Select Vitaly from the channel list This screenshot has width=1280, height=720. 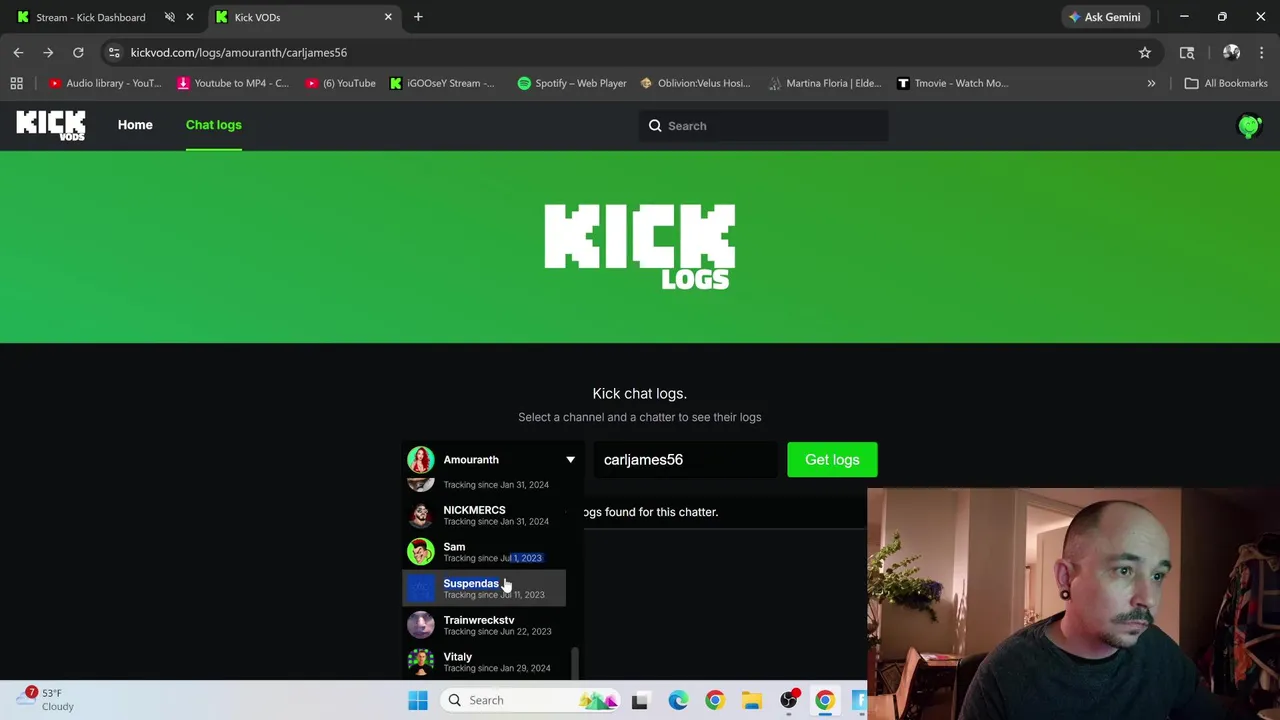click(x=484, y=662)
